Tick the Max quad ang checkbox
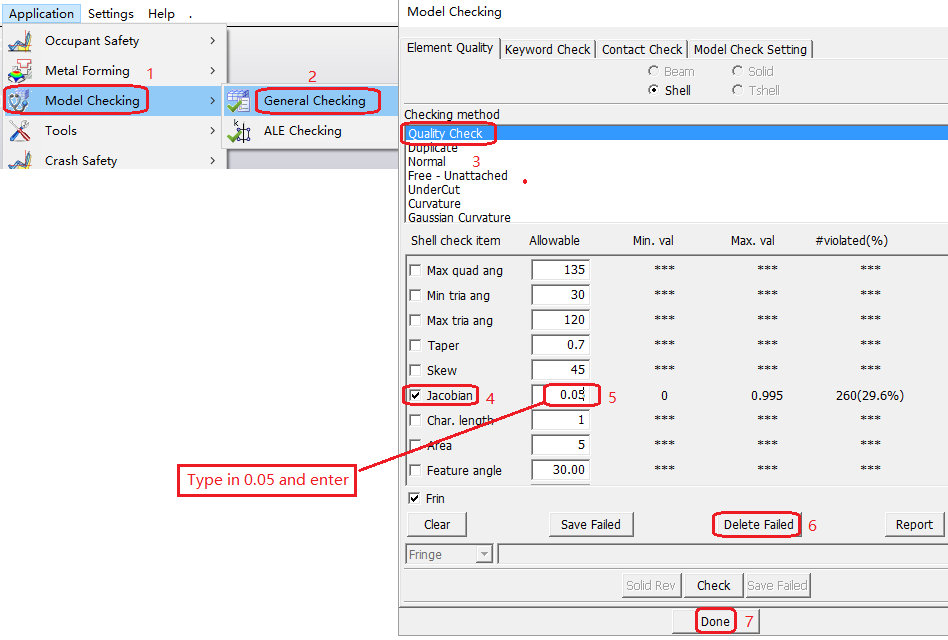This screenshot has height=640, width=948. click(x=416, y=271)
